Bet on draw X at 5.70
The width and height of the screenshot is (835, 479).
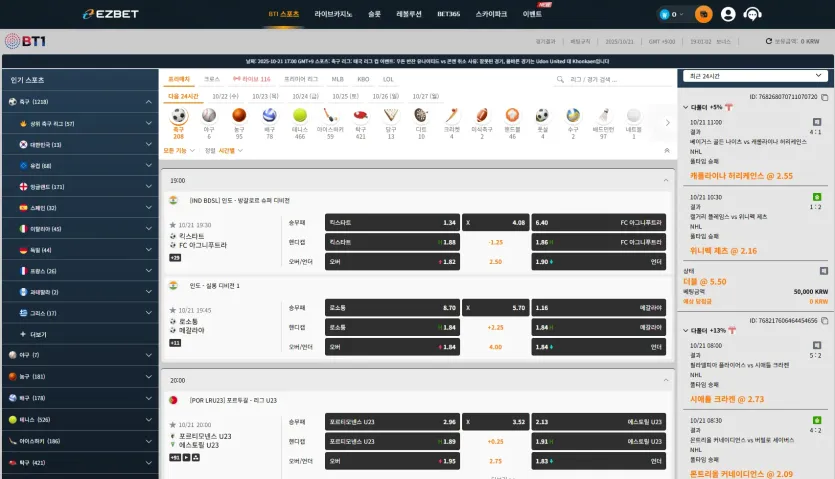tap(496, 308)
